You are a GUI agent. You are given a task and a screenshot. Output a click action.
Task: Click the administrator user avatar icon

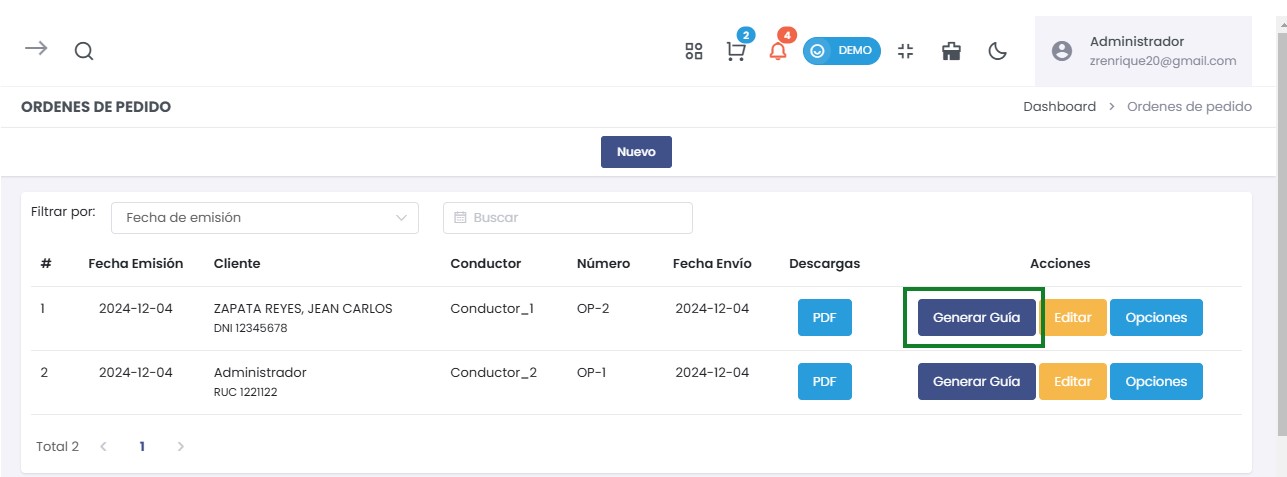coord(1062,51)
